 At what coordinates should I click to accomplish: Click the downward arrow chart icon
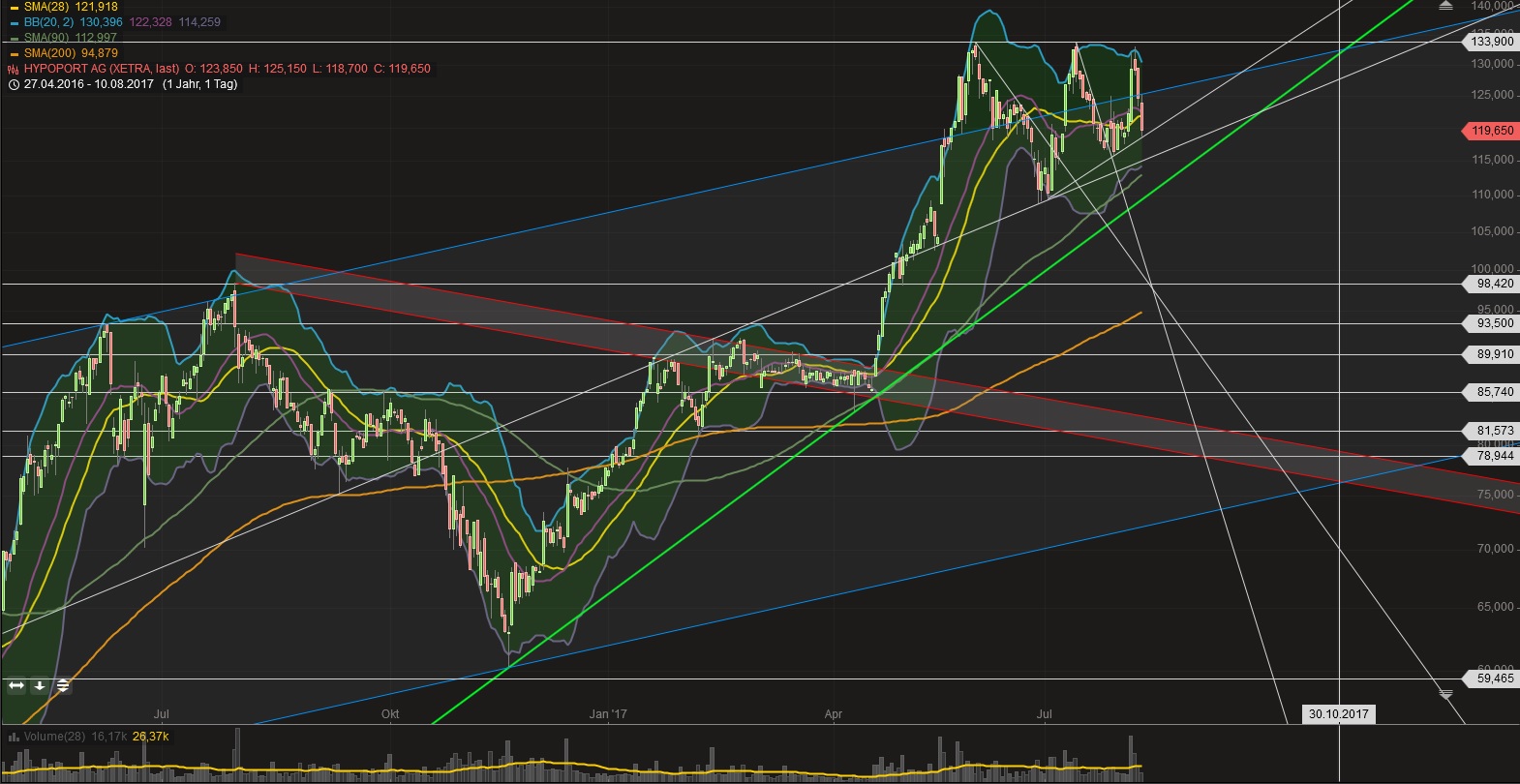point(40,685)
